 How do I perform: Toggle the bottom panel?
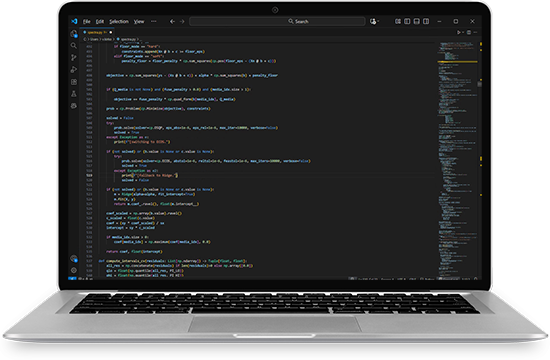416,21
